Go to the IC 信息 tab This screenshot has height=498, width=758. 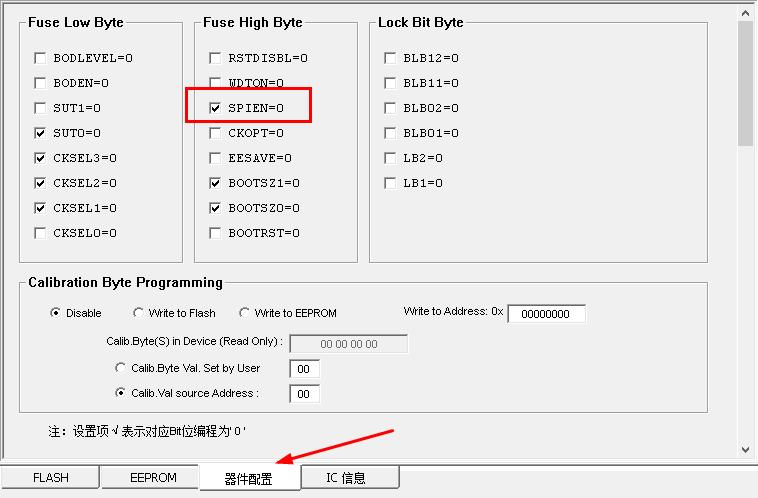[x=346, y=478]
